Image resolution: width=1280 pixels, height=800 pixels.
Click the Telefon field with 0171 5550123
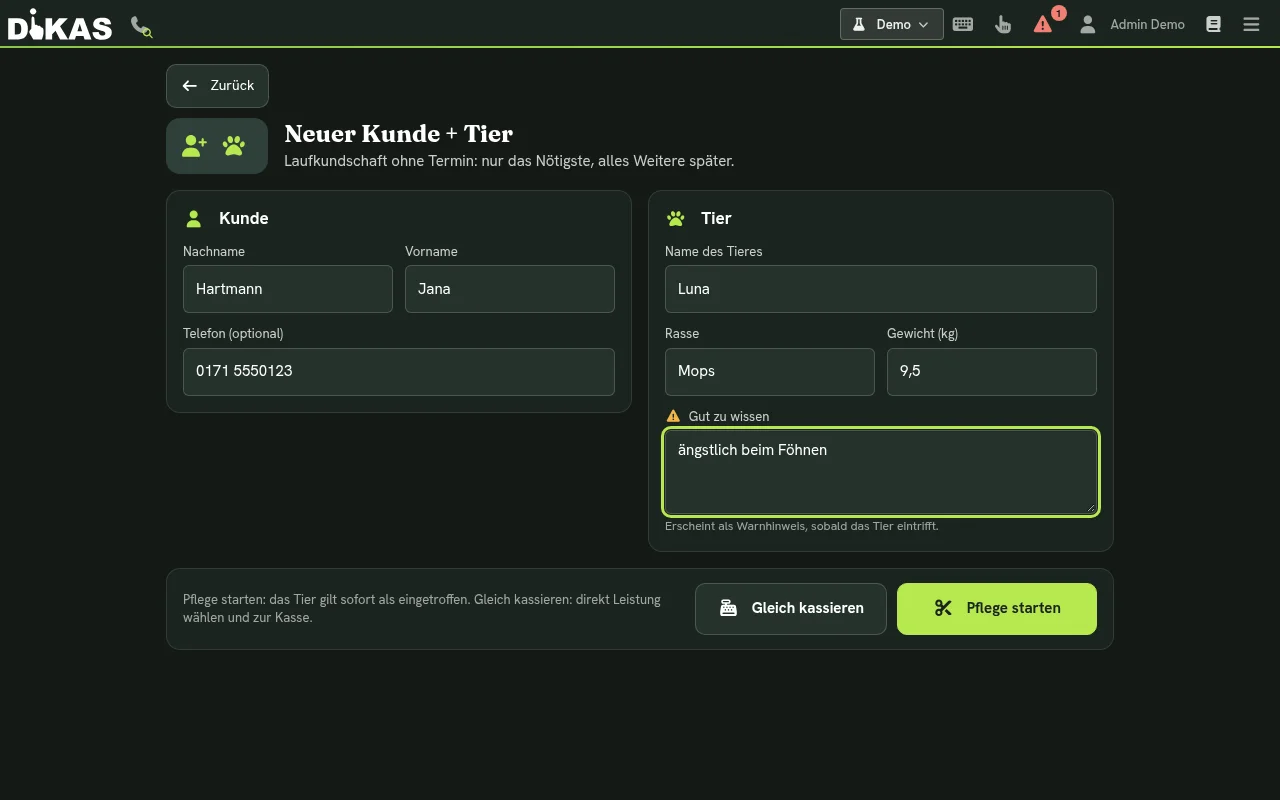(399, 372)
